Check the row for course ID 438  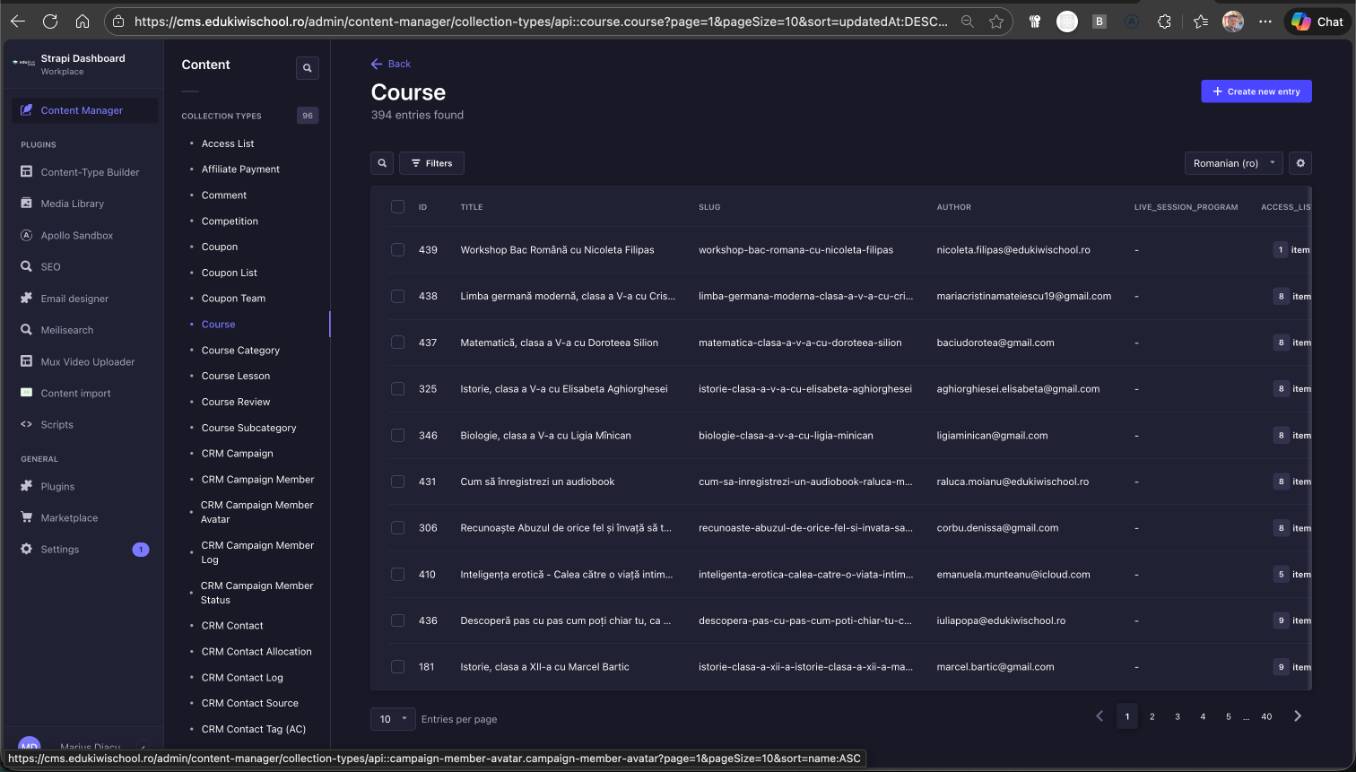(x=397, y=296)
